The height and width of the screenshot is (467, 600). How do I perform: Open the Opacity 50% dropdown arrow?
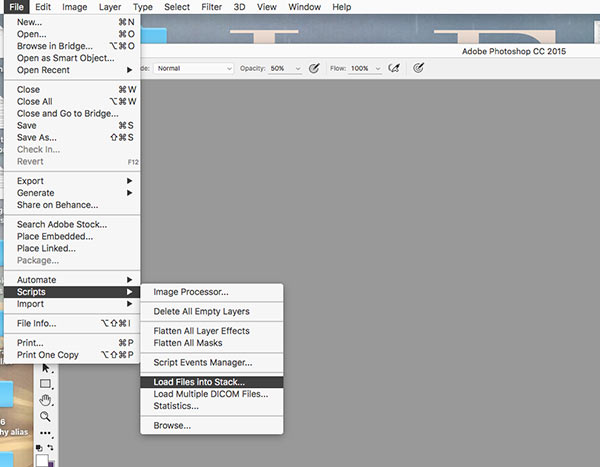click(x=298, y=69)
